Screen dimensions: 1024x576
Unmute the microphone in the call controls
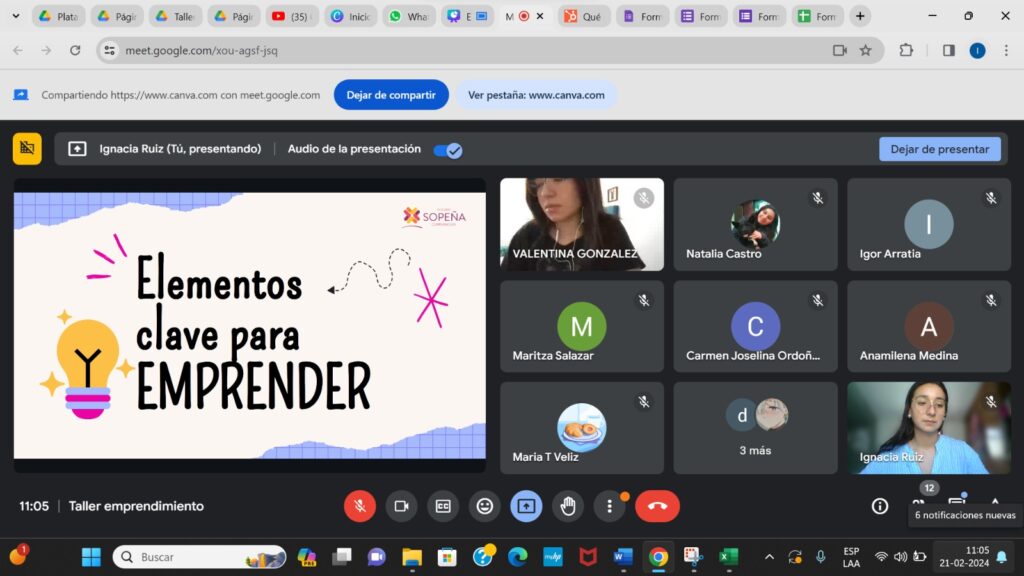(360, 506)
